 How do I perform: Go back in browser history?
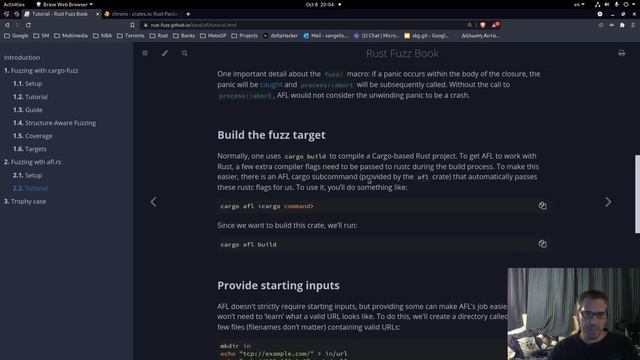coord(7,25)
